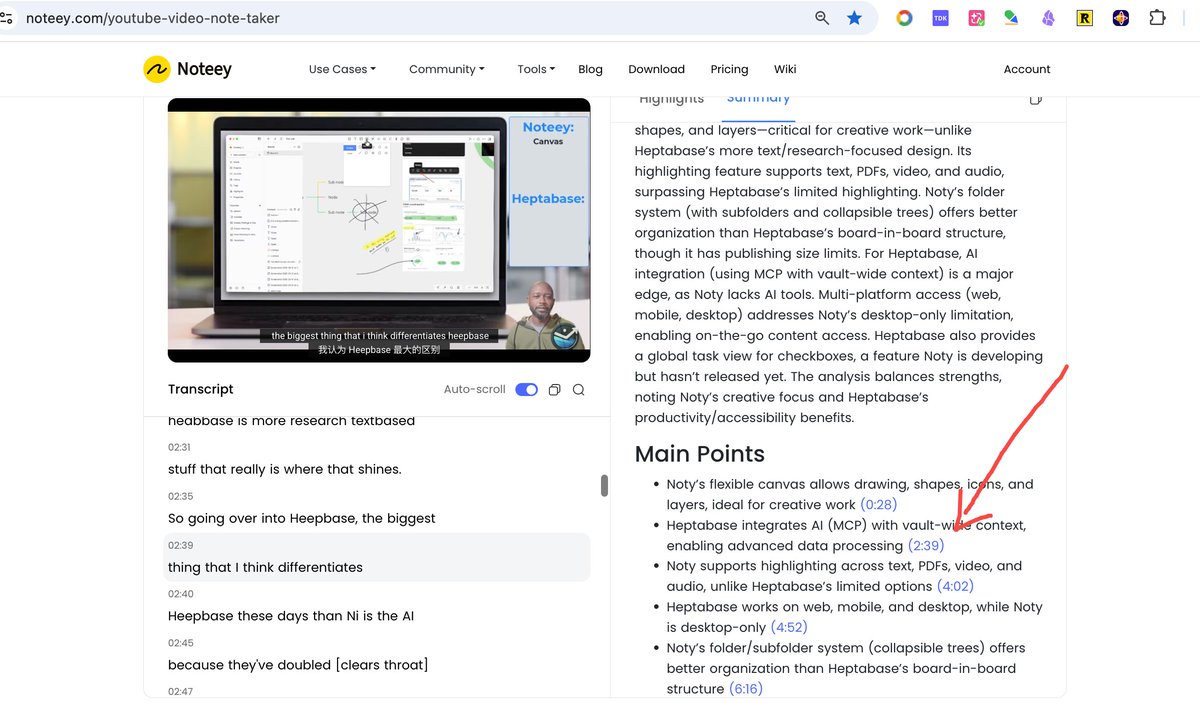Jump to the (0:28) timestamp link
The height and width of the screenshot is (726, 1200).
[x=878, y=505]
